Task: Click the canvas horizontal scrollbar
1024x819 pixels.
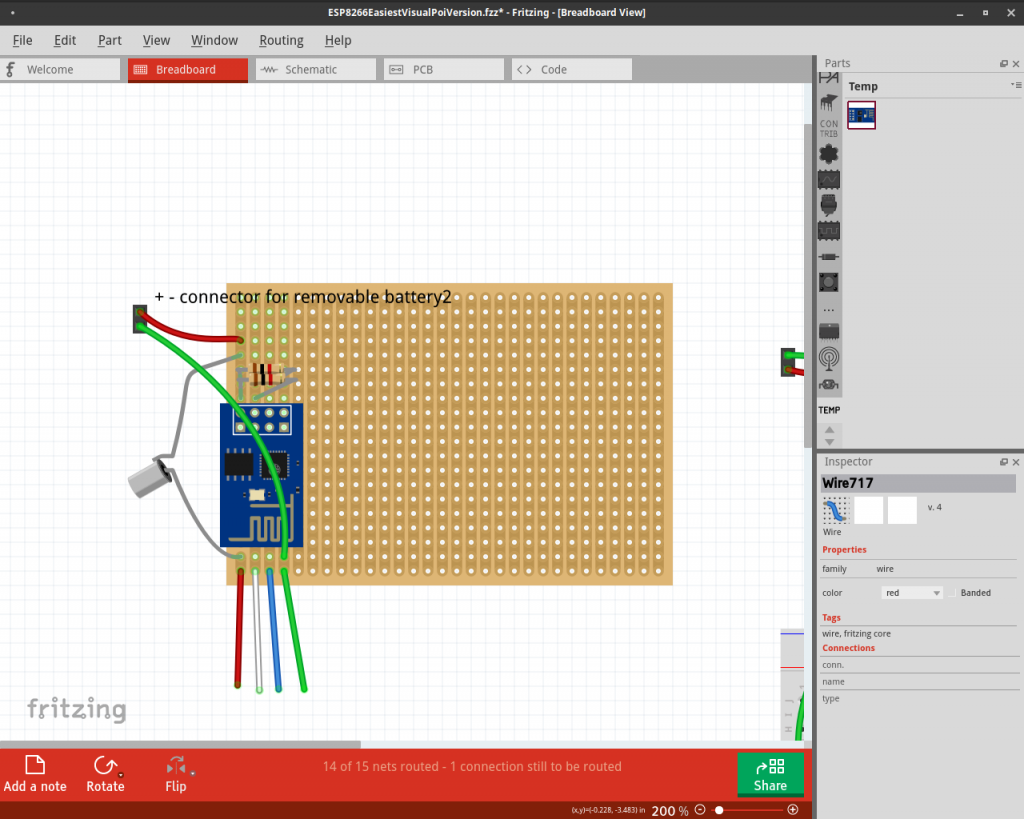Action: 180,745
